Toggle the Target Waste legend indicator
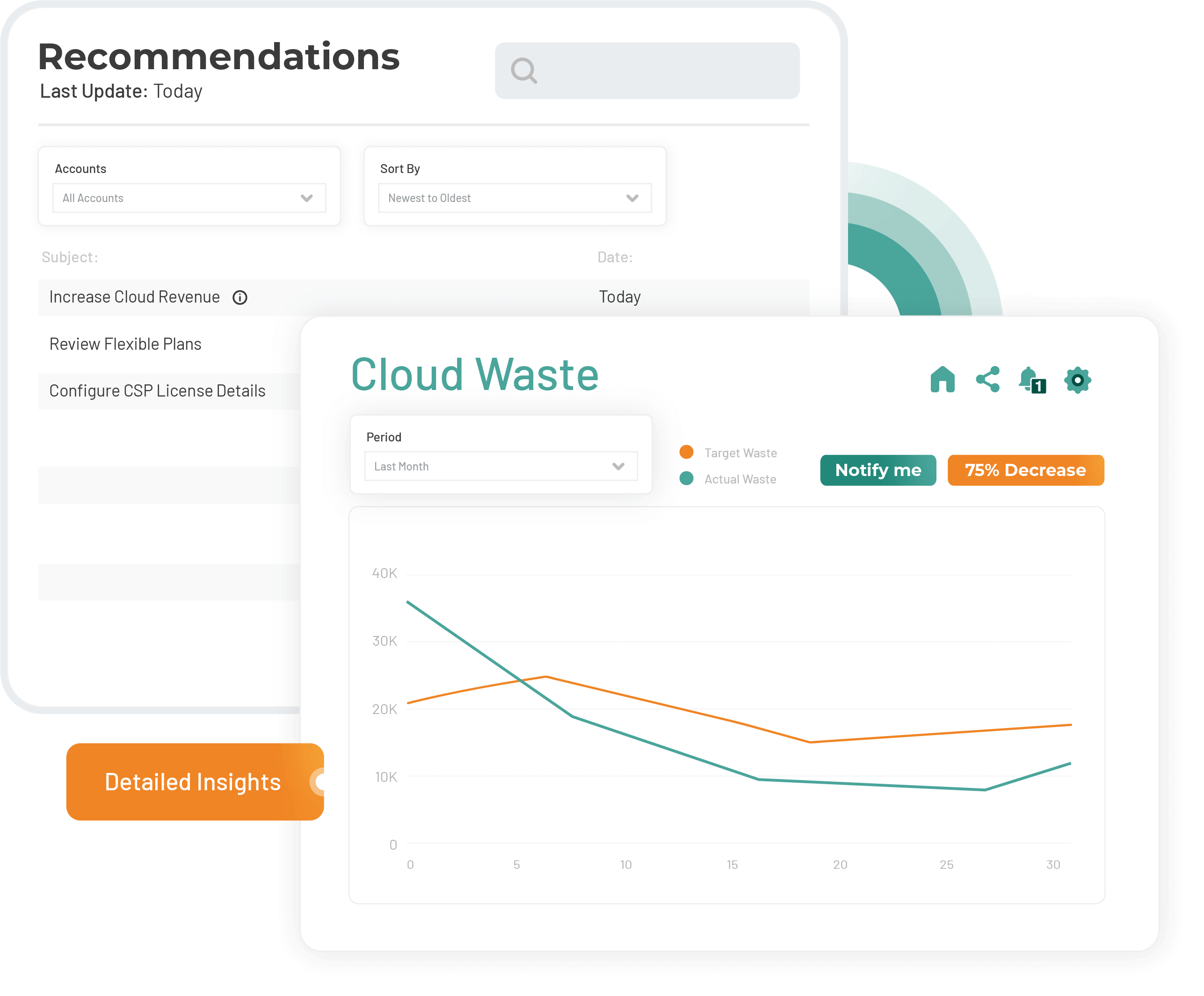This screenshot has width=1204, height=996. (686, 452)
